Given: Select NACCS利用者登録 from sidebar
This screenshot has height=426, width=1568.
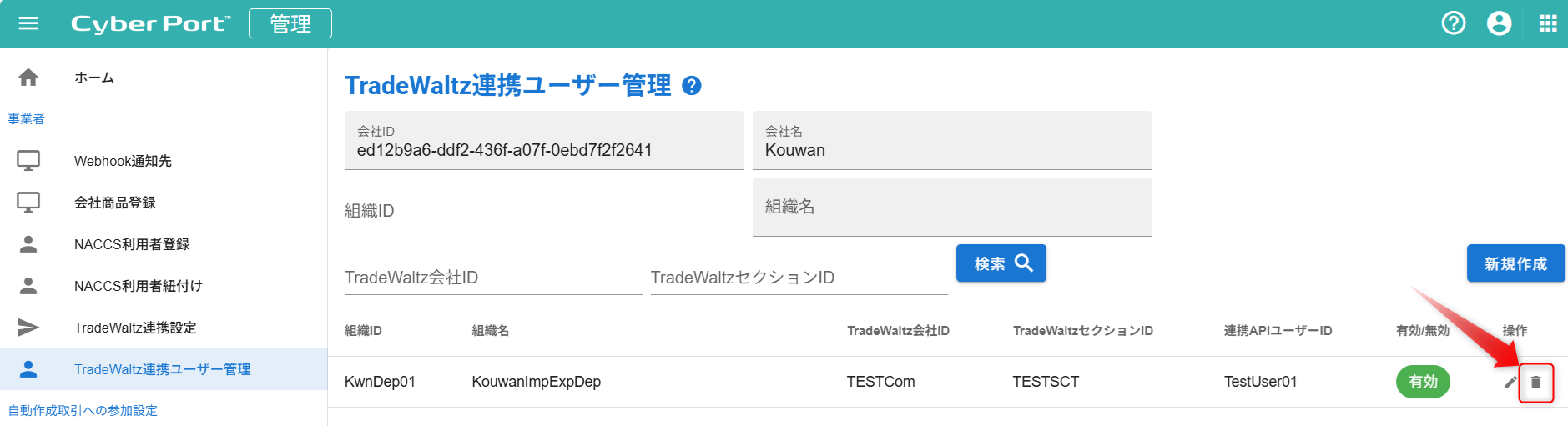Looking at the screenshot, I should (132, 244).
